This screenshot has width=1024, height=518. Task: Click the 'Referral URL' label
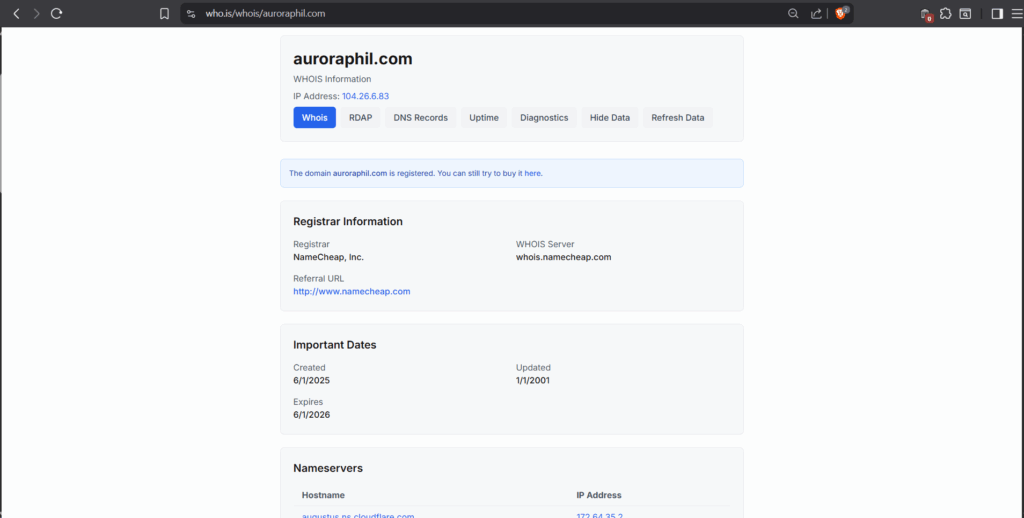(x=319, y=278)
